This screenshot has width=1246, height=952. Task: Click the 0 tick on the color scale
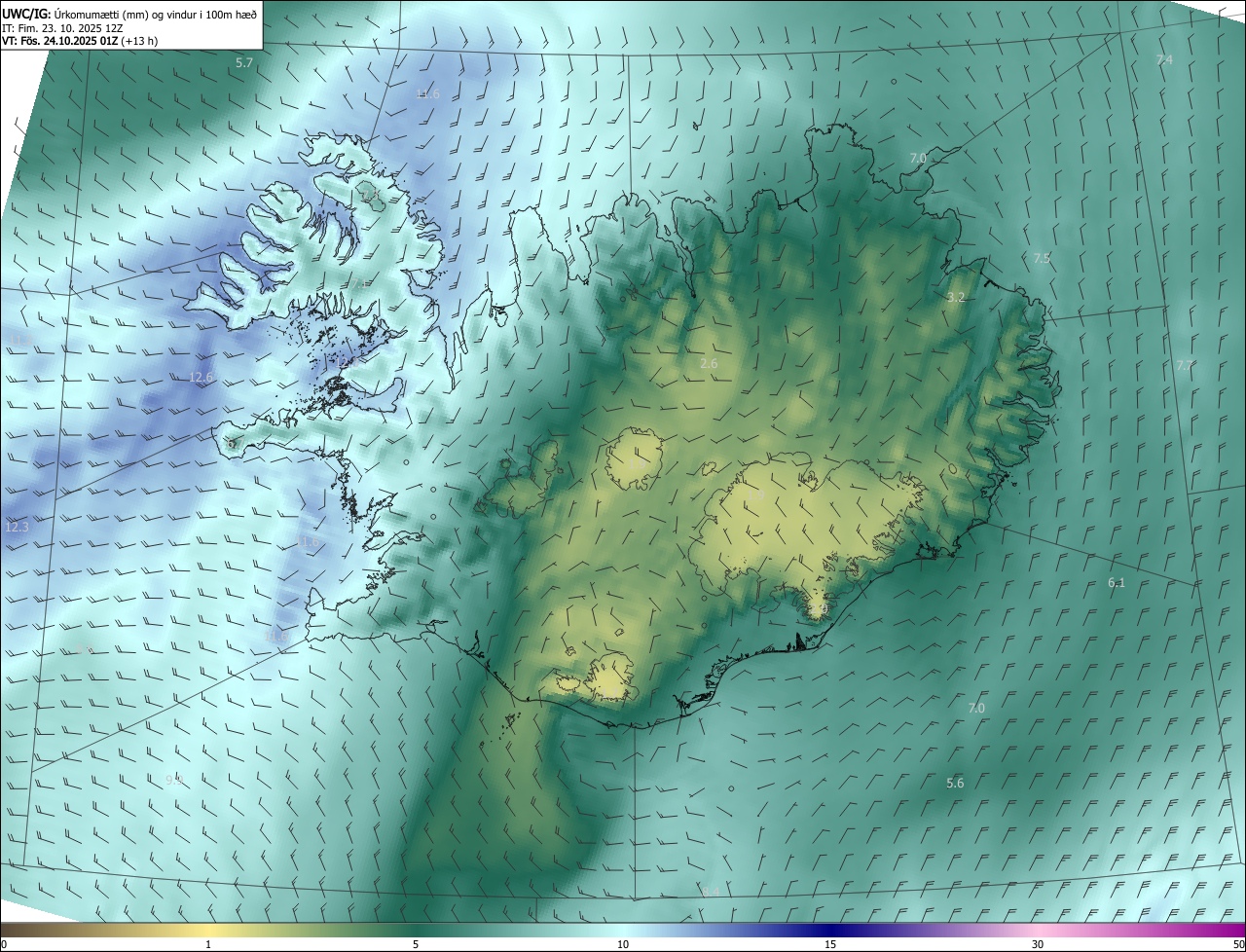pos(4,944)
